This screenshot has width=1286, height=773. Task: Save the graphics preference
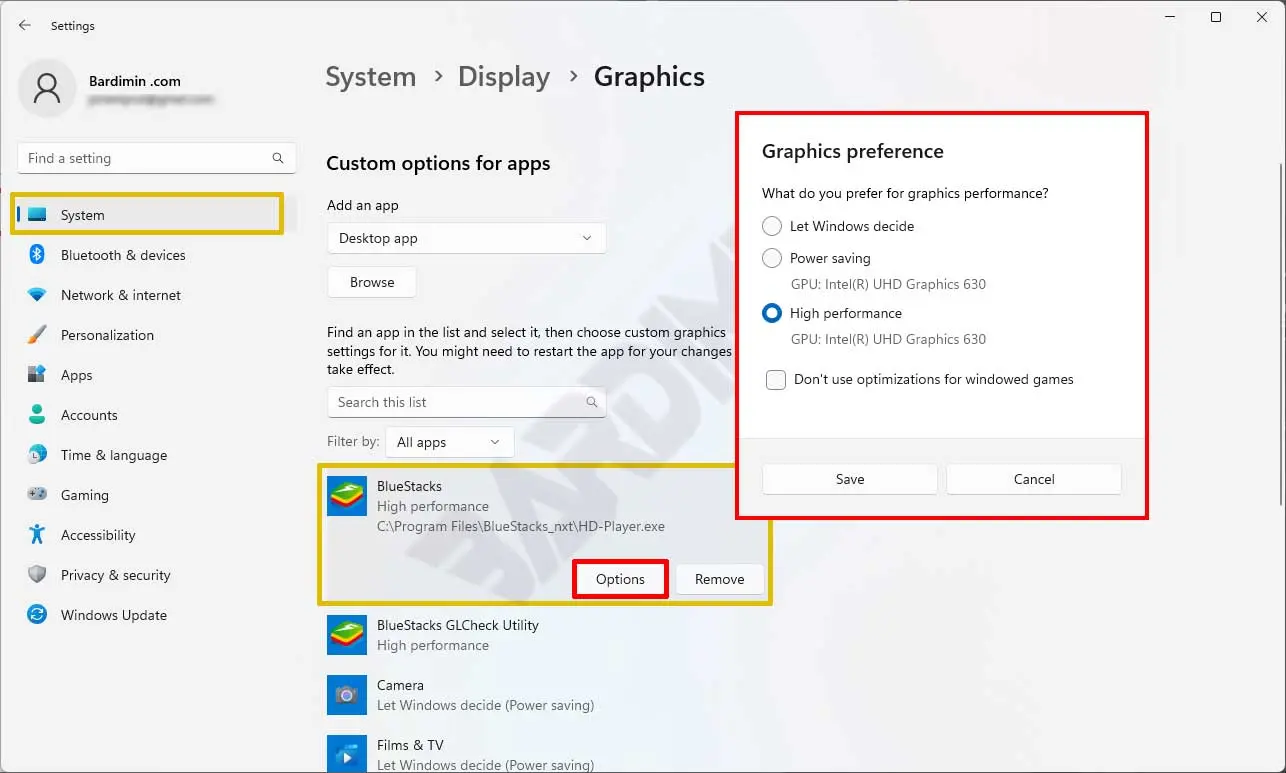[849, 479]
